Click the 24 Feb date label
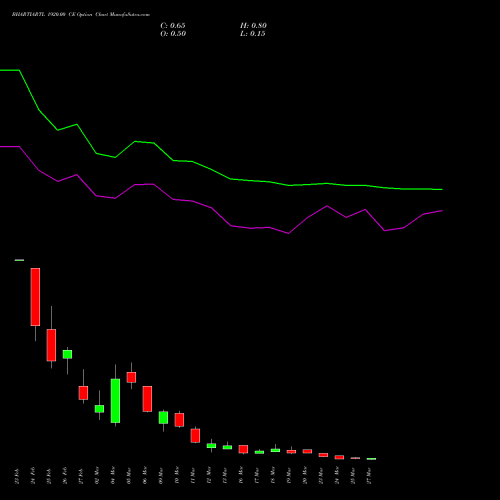This screenshot has width=500, height=500. pyautogui.click(x=33, y=476)
